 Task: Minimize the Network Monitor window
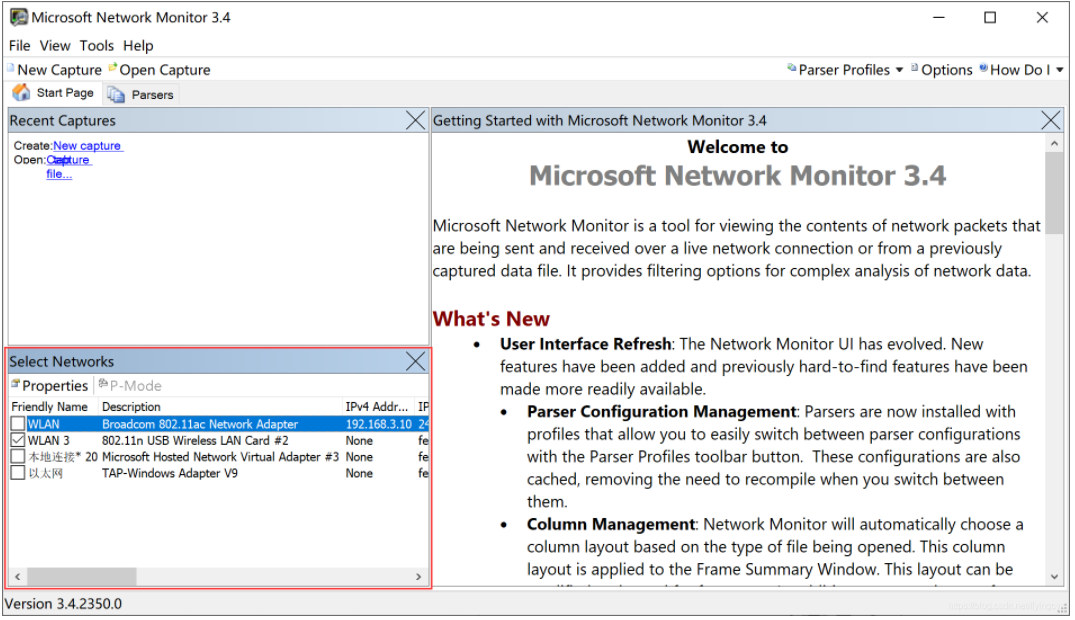[x=939, y=18]
